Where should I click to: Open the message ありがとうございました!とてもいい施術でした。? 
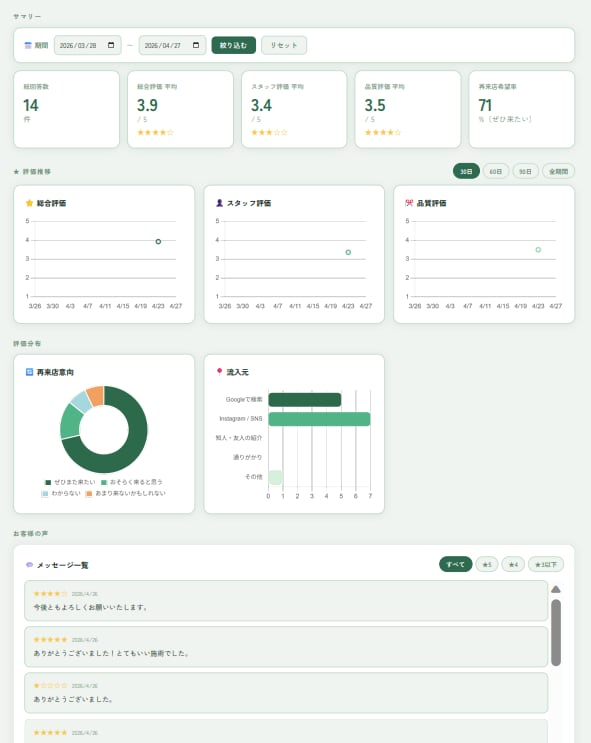286,646
